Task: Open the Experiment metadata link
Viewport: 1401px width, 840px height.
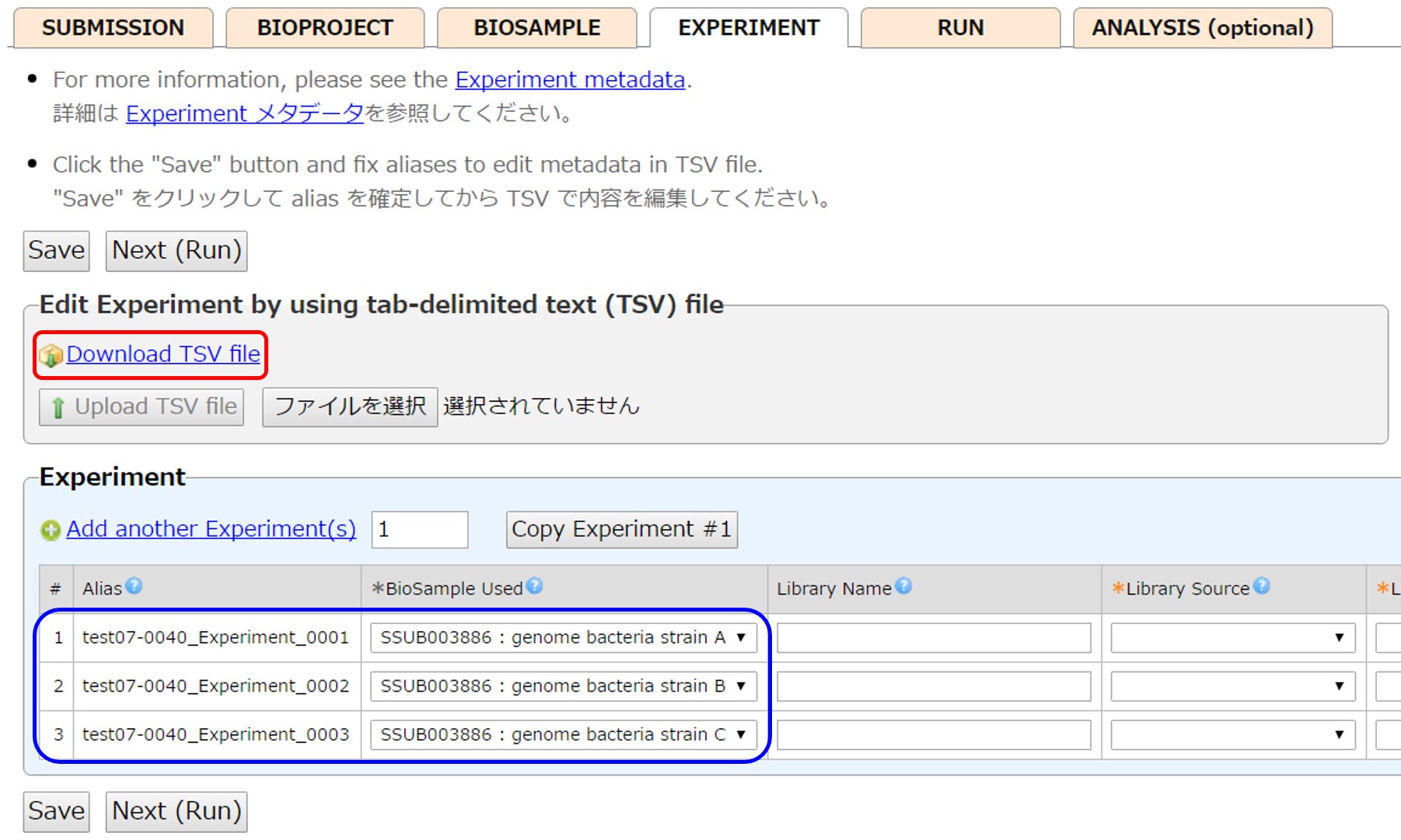Action: coord(570,80)
